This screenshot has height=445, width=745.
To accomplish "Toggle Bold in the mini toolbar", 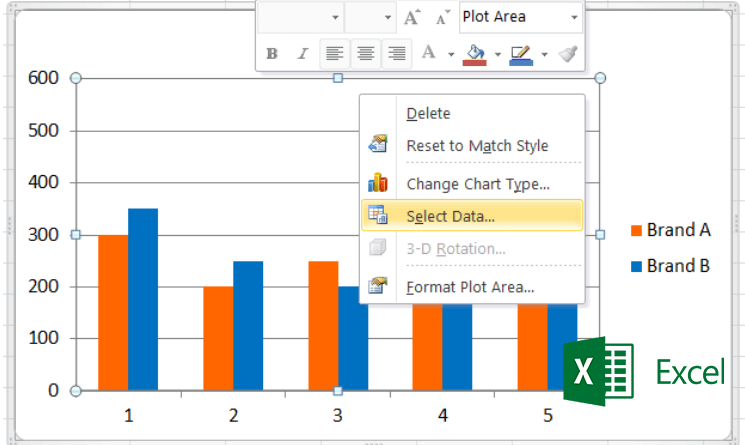I will click(x=272, y=54).
